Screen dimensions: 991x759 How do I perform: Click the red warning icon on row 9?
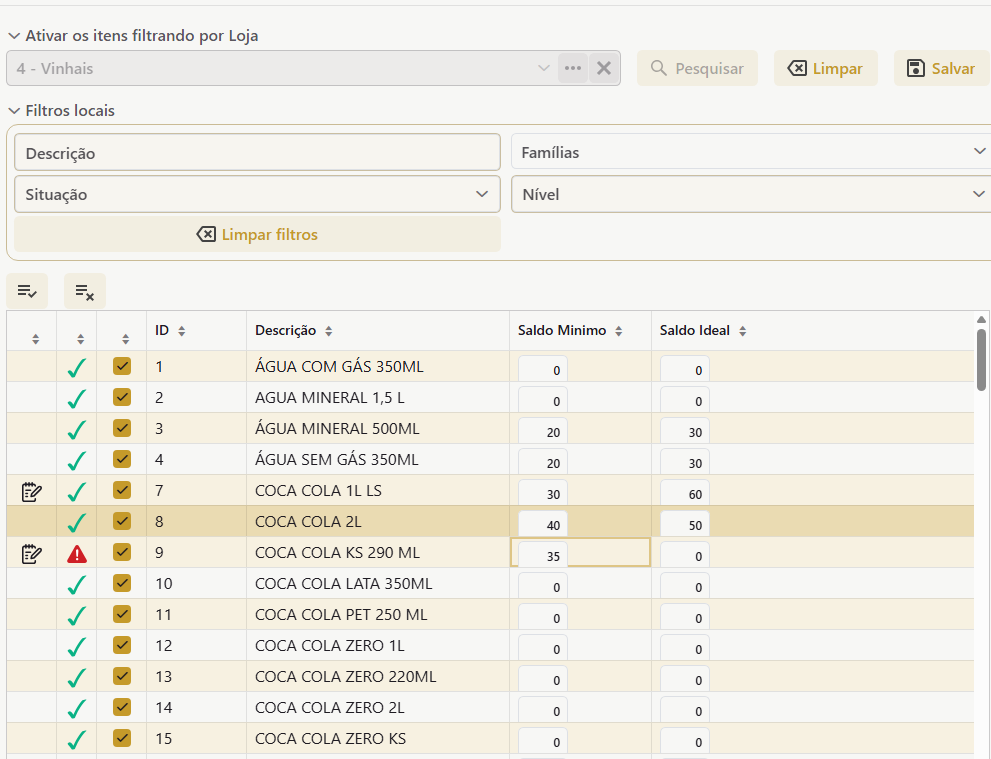77,553
